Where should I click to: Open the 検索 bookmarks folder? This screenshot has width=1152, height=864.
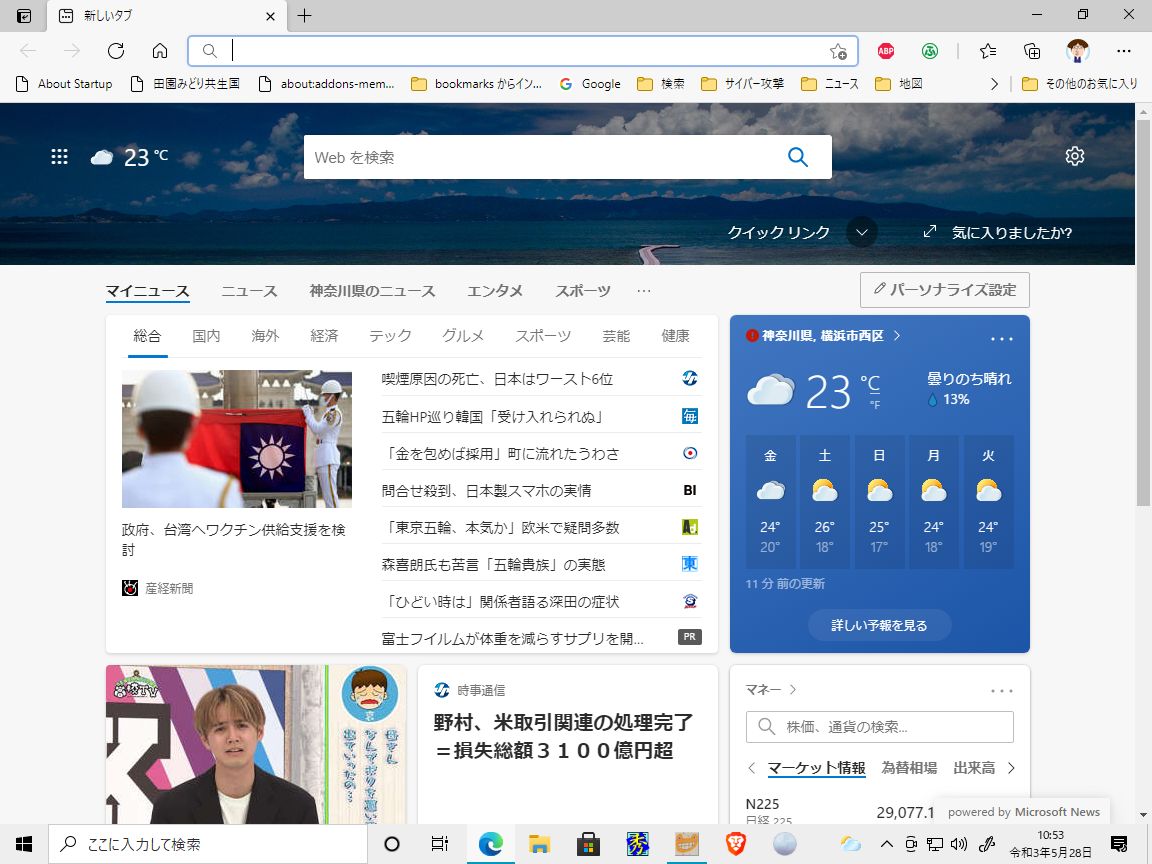661,84
